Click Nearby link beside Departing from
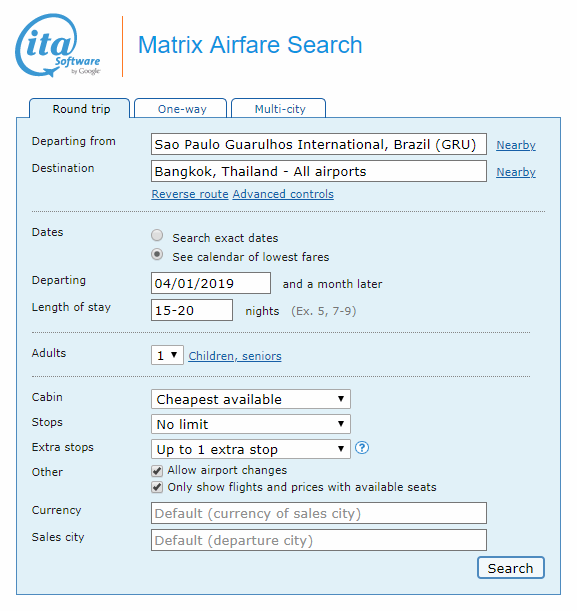The image size is (577, 611). 516,145
